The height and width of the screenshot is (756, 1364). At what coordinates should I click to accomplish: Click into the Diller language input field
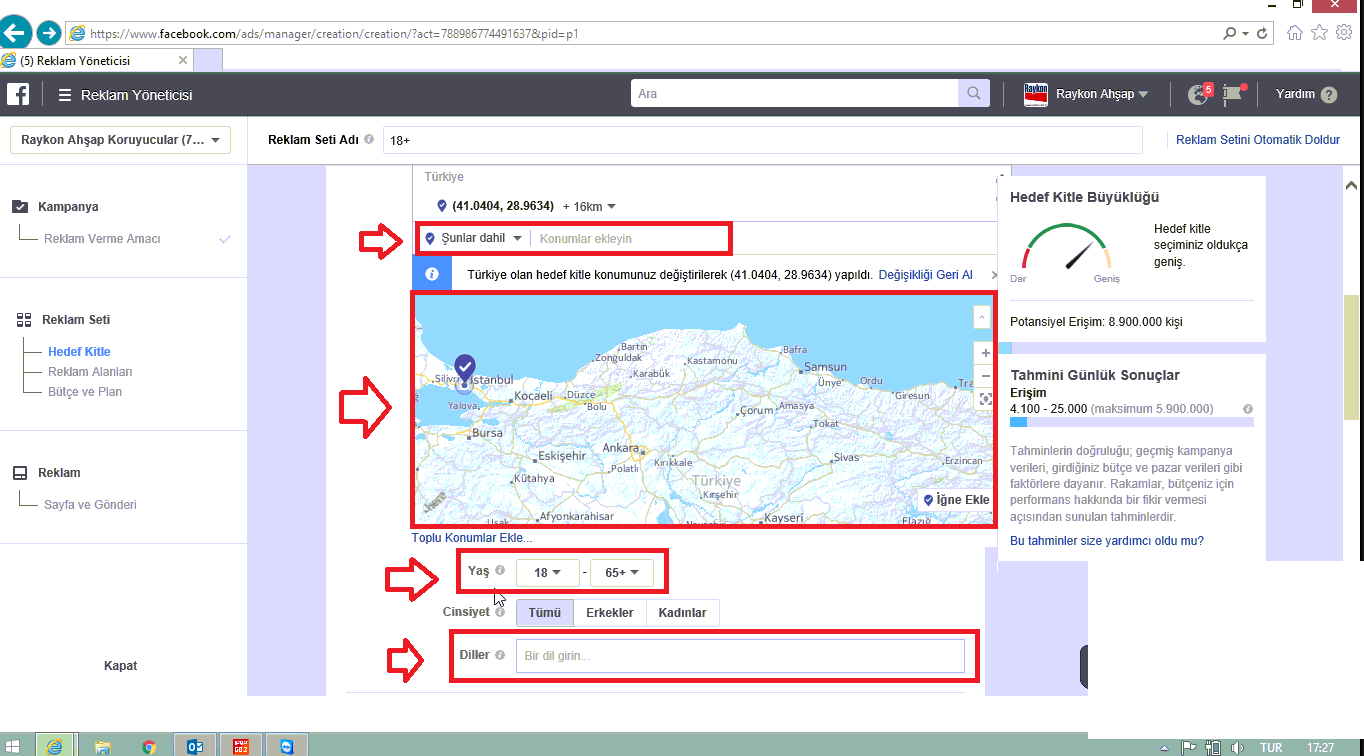coord(739,656)
